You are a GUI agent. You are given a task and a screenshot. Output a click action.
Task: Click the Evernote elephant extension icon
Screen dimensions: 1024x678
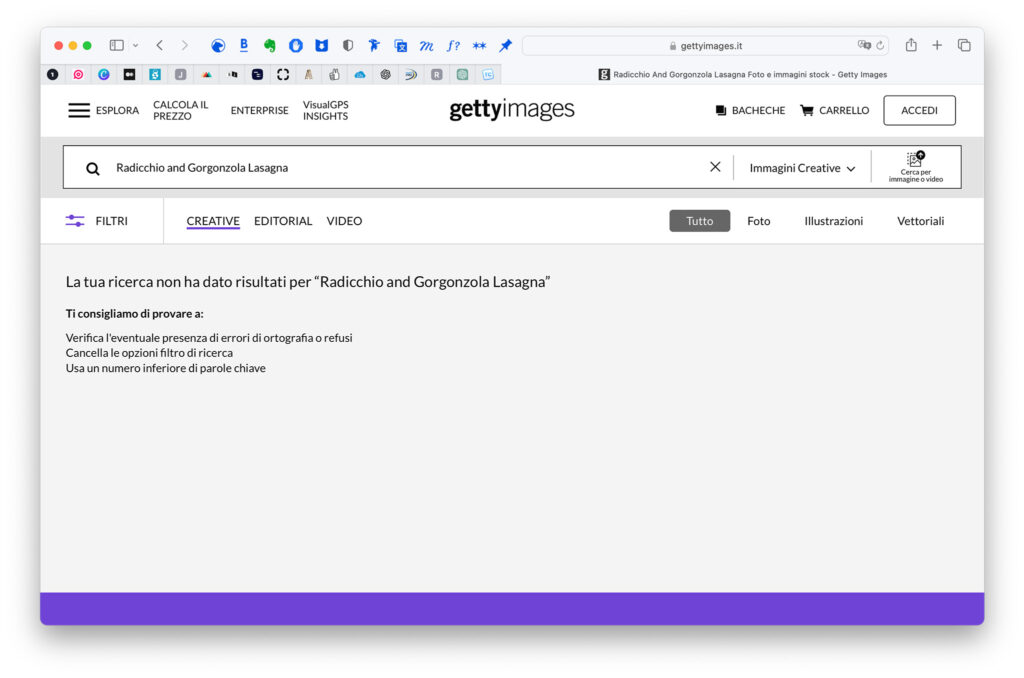pyautogui.click(x=269, y=45)
